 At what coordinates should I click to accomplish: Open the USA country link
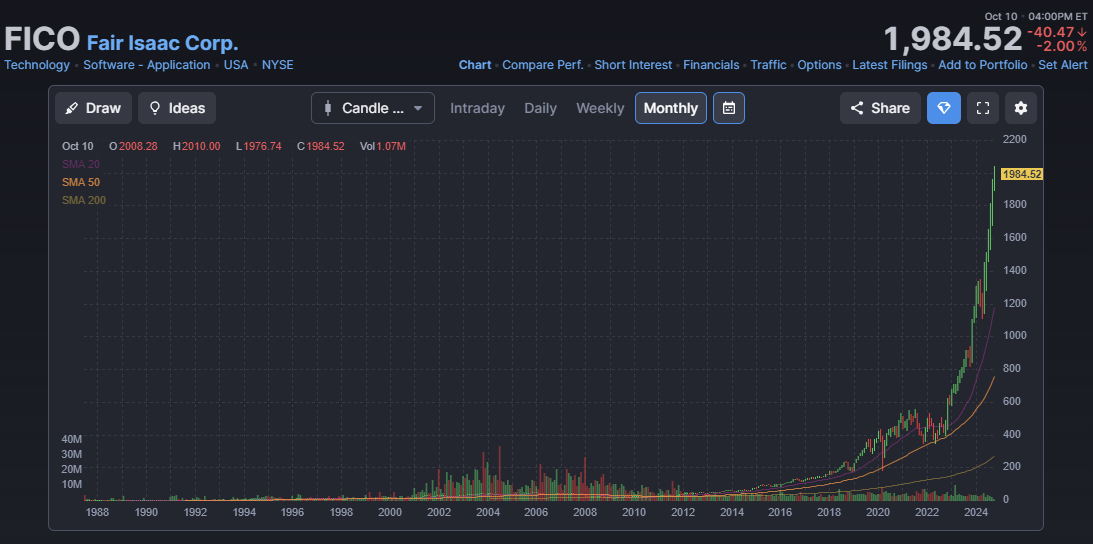[236, 65]
